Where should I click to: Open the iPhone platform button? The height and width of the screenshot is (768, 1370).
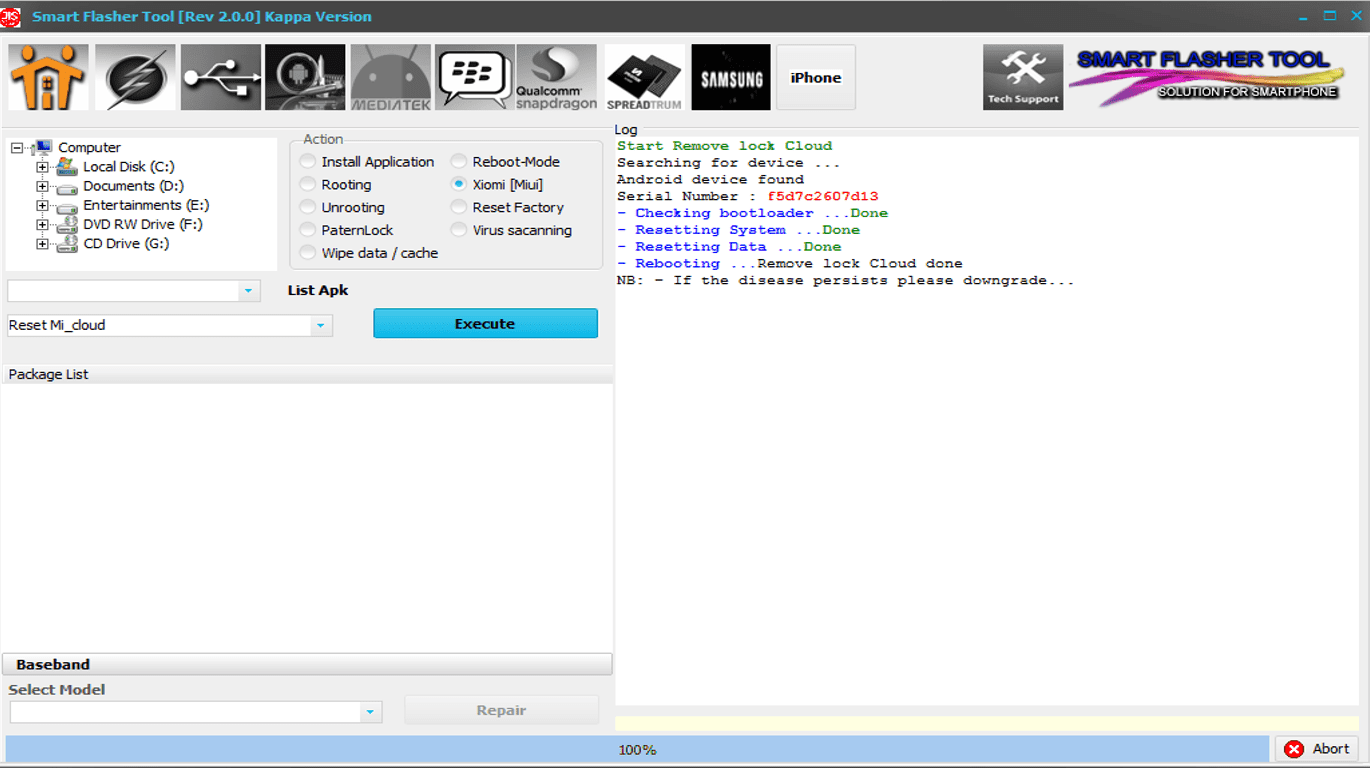(816, 77)
